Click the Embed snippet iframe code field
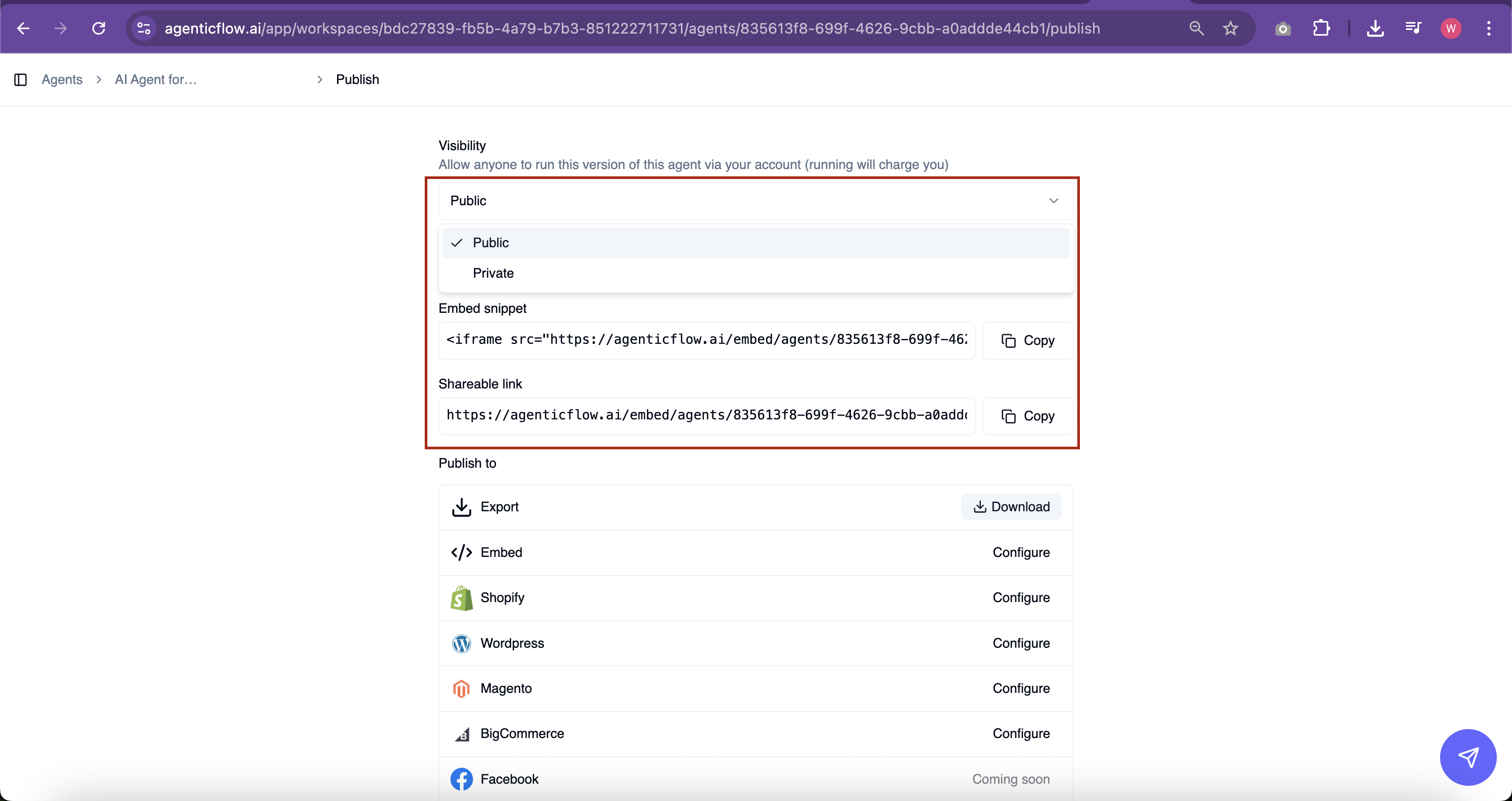This screenshot has width=1512, height=801. pos(707,340)
